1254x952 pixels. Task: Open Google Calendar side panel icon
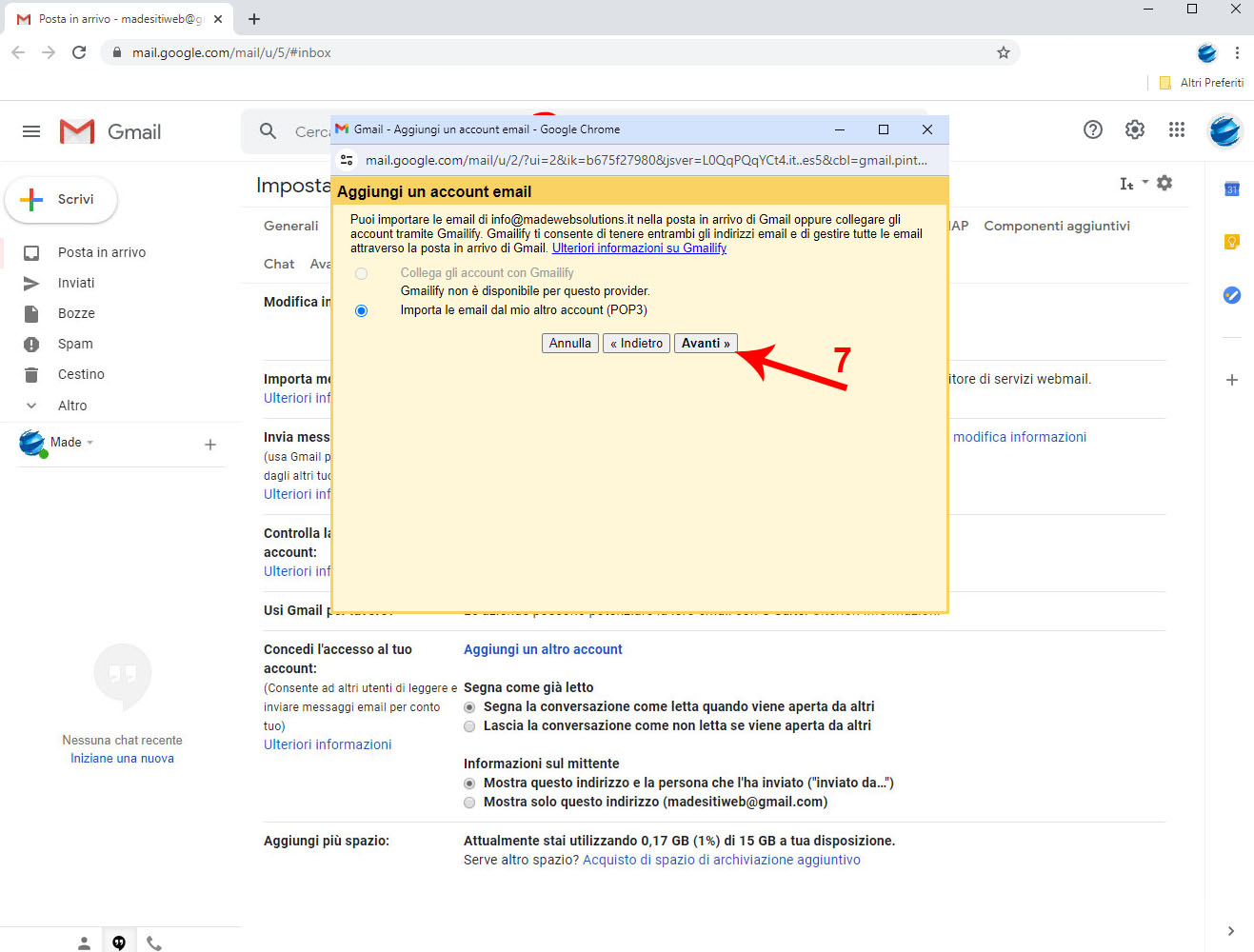1231,188
